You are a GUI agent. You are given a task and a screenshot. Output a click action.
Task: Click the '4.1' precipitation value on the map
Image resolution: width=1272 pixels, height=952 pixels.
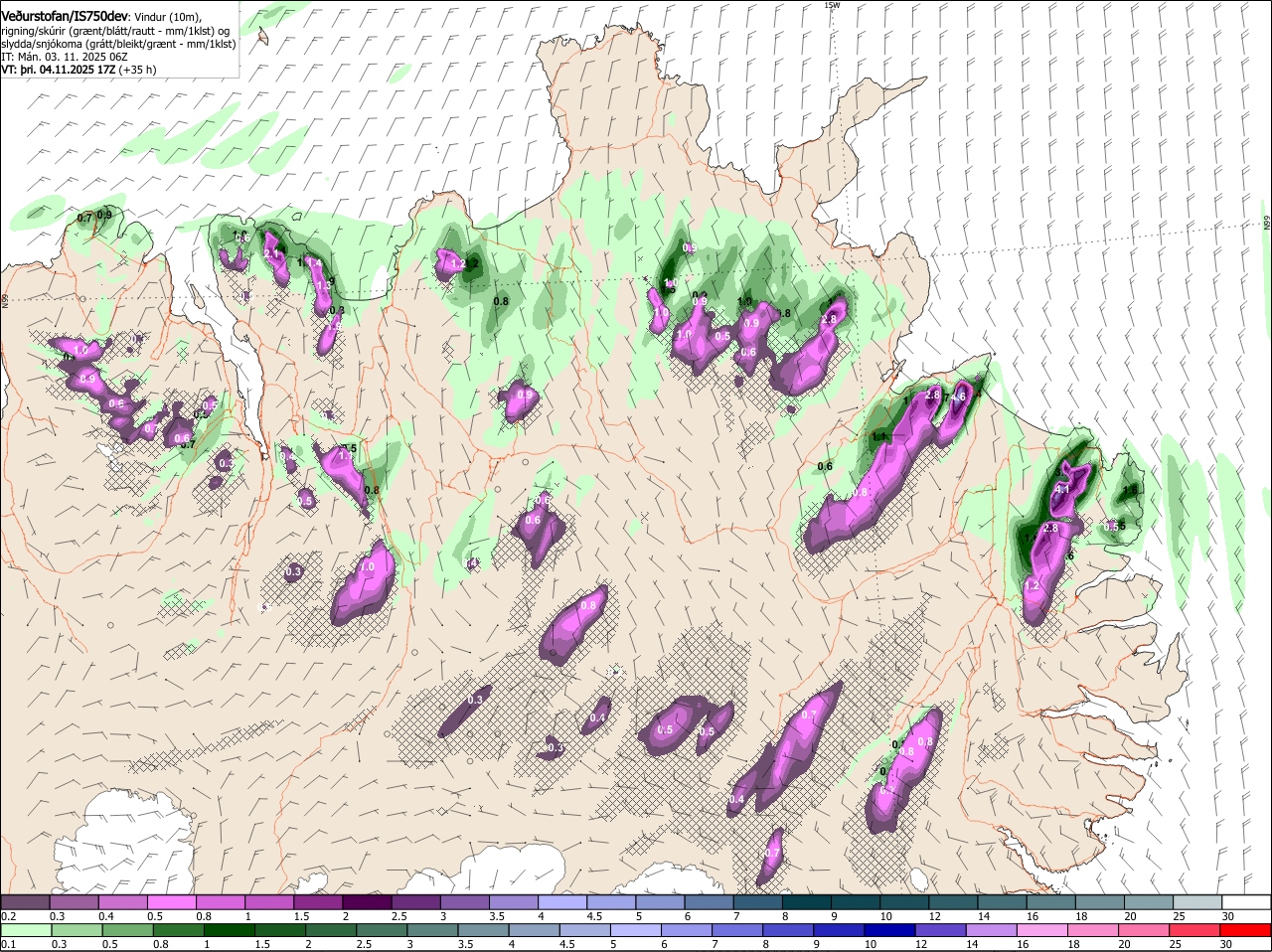tap(1062, 489)
